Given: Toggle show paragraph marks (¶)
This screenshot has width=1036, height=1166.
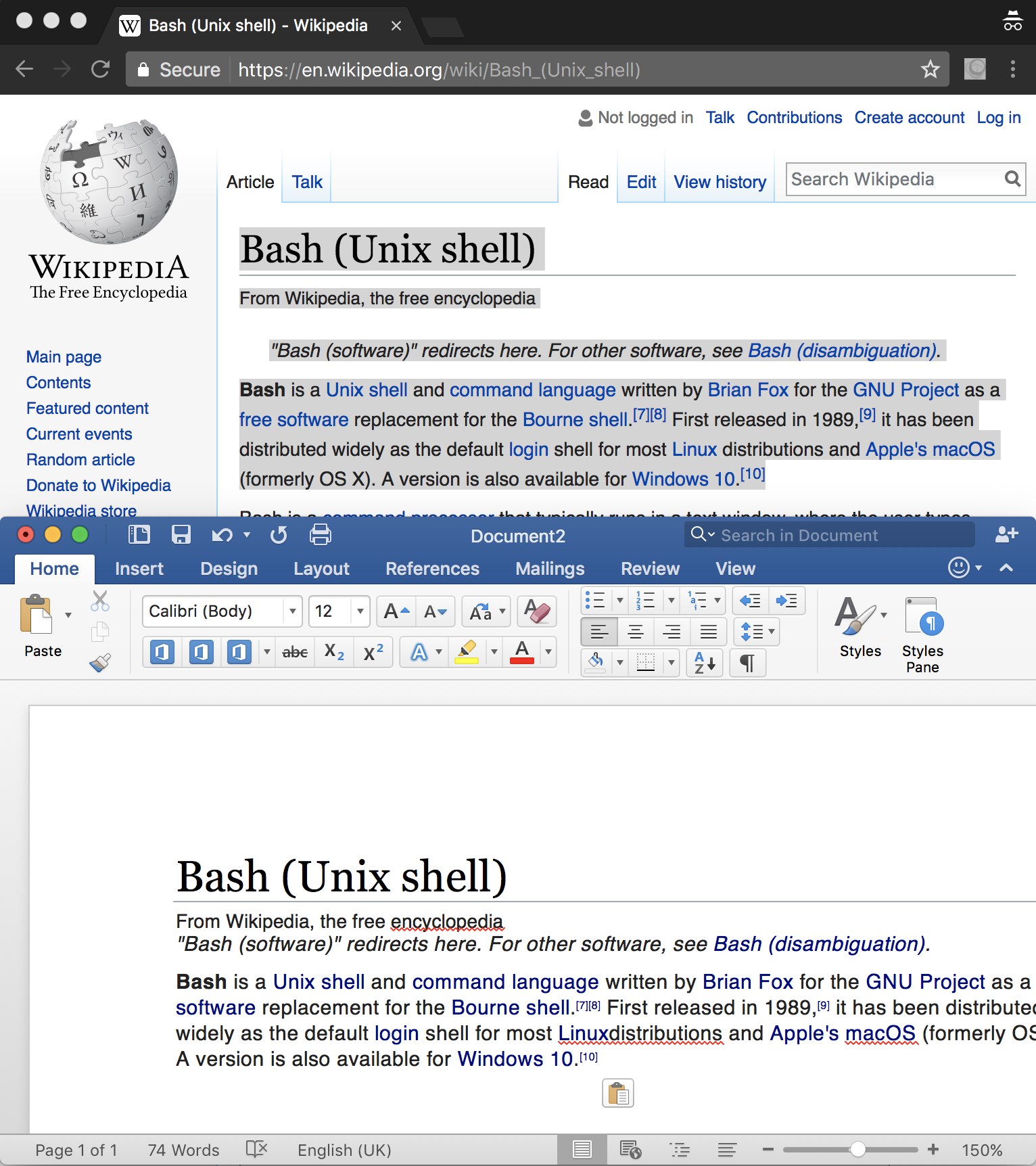Looking at the screenshot, I should pos(747,663).
